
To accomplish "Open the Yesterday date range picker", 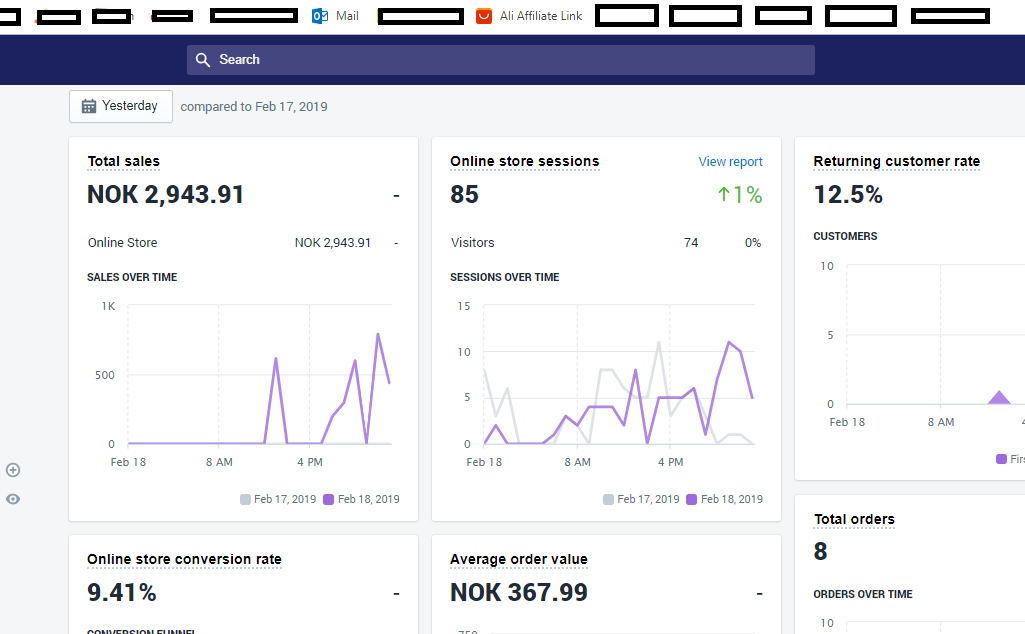I will pos(121,107).
